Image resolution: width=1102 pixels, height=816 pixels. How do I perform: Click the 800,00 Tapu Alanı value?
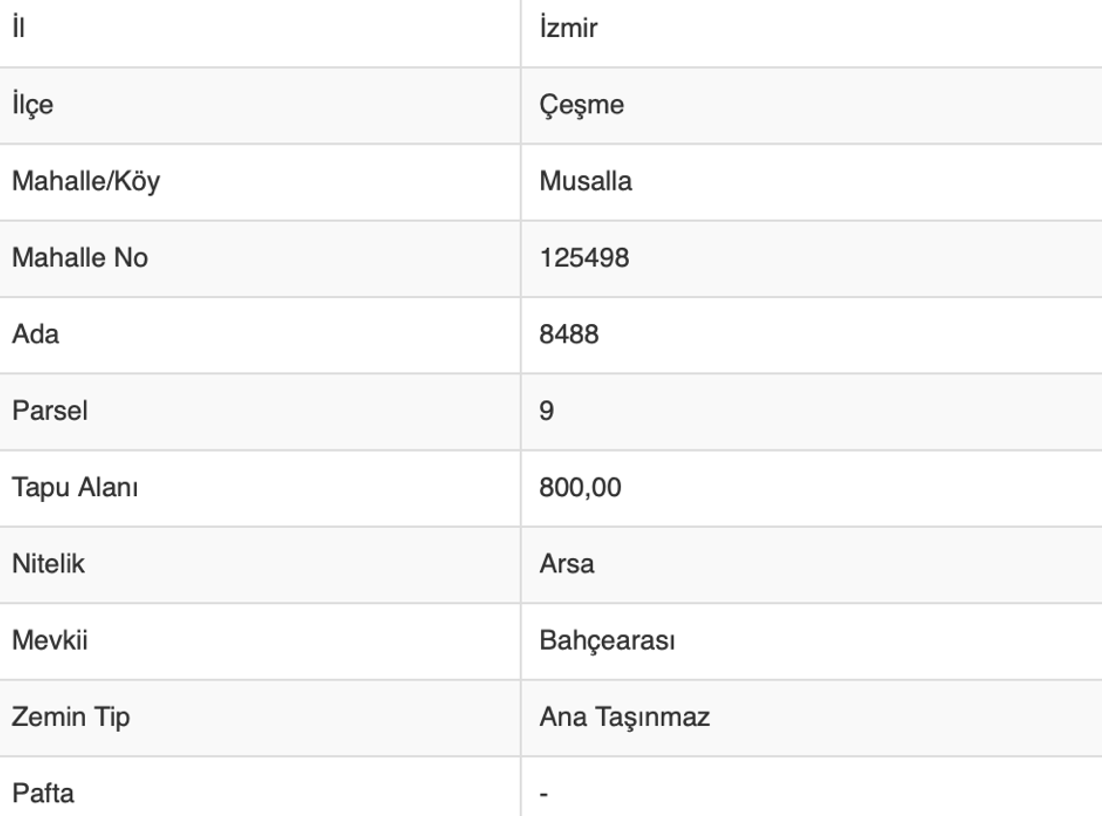pyautogui.click(x=580, y=488)
